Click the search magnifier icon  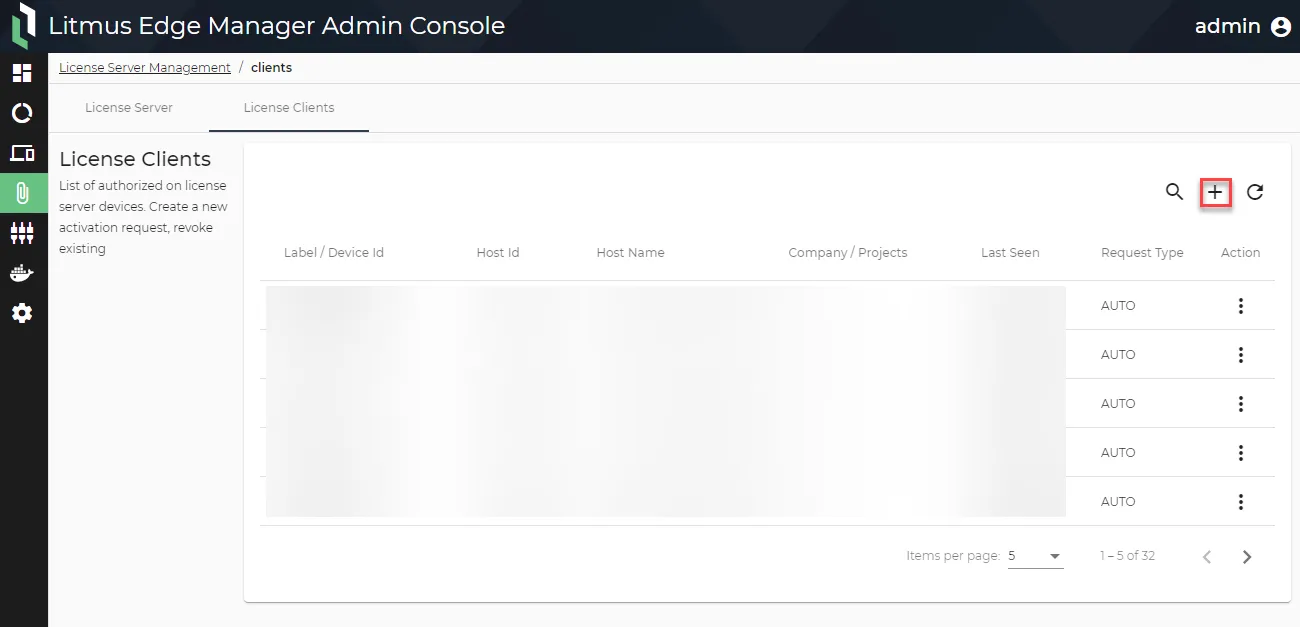click(1175, 192)
